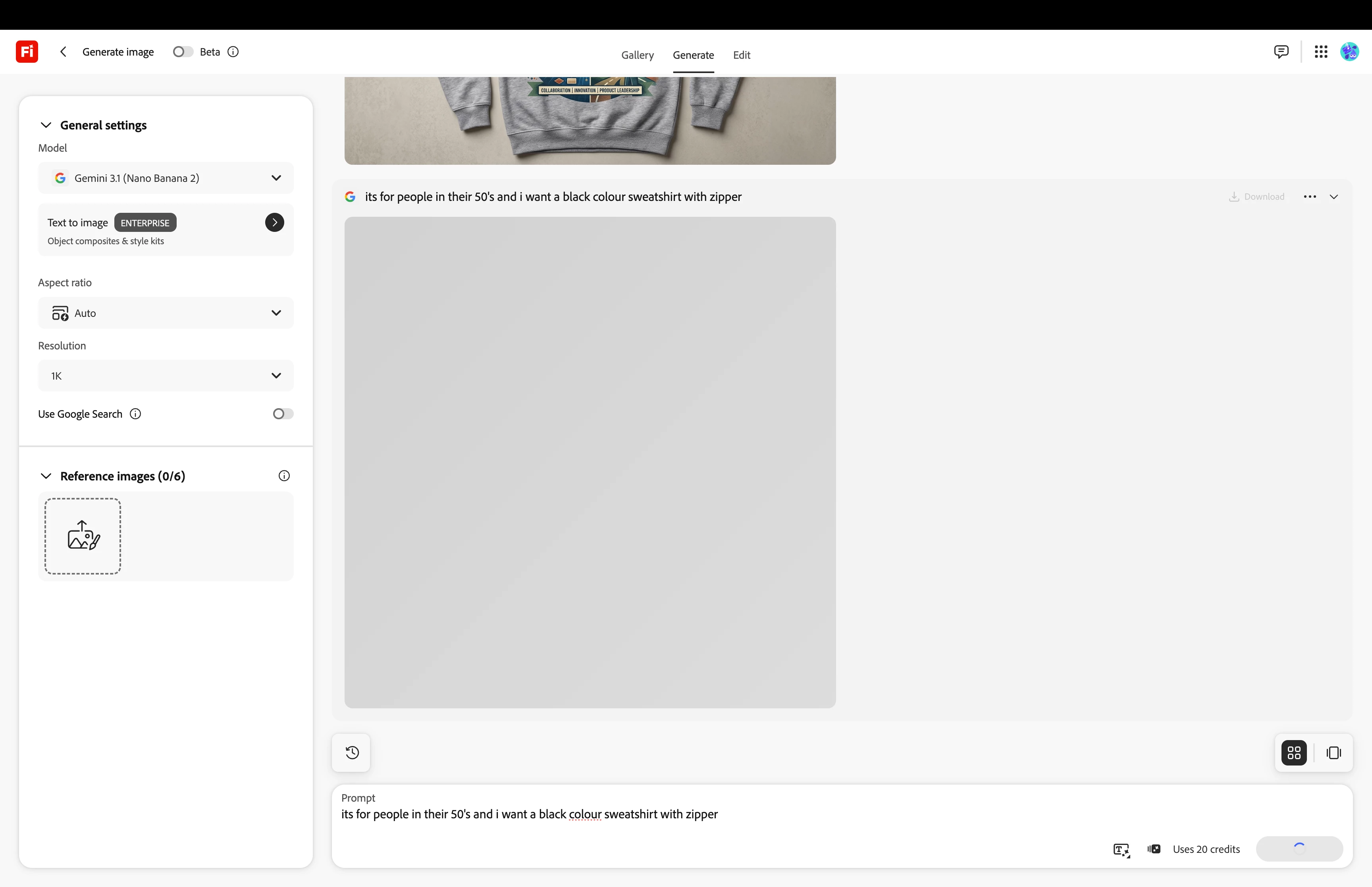Click the 'Generate image' page title

click(118, 52)
